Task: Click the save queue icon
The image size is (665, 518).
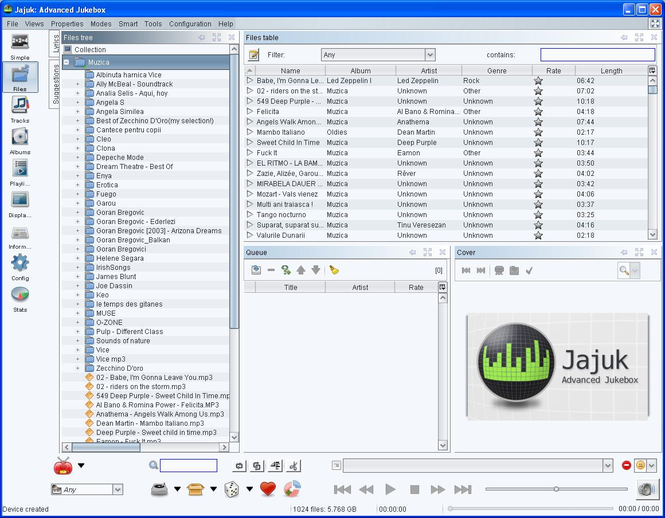Action: pos(256,270)
